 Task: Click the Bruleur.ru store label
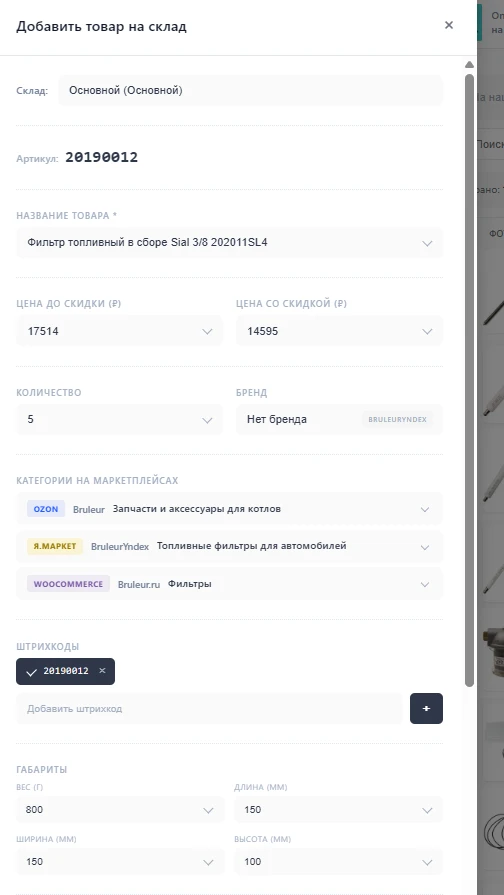[x=139, y=584]
